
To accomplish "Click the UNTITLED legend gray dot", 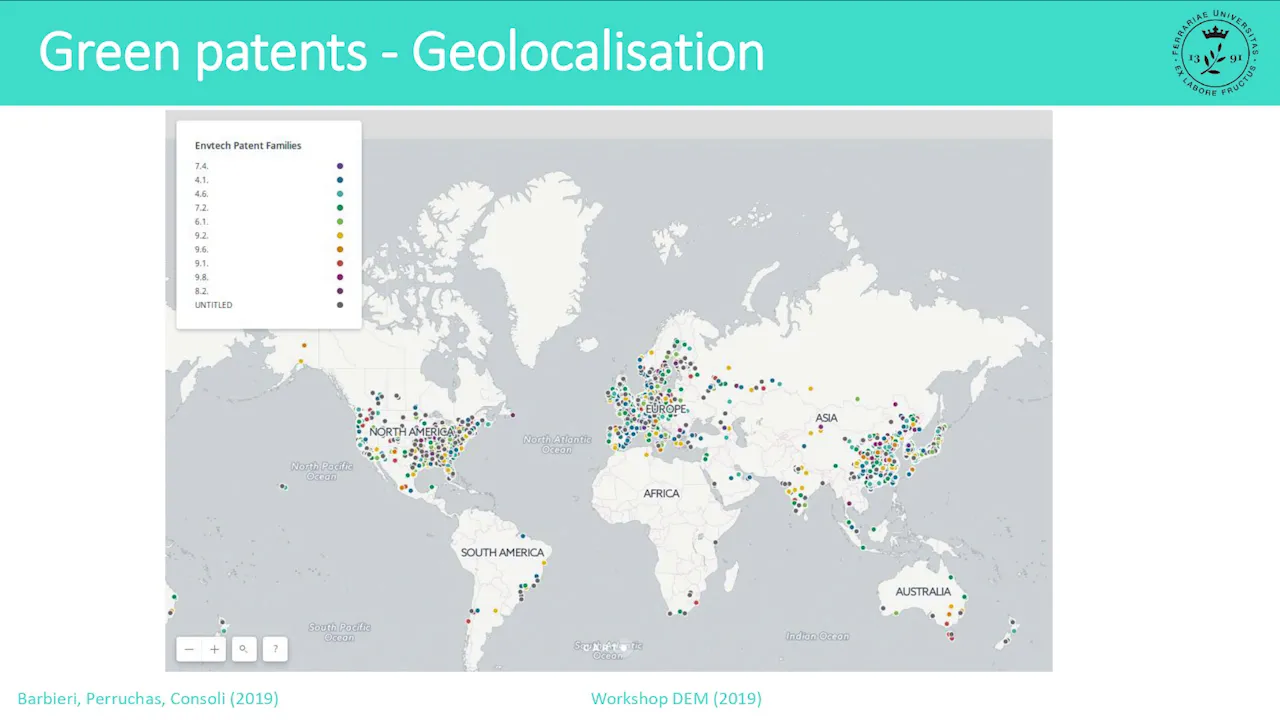I will (340, 305).
